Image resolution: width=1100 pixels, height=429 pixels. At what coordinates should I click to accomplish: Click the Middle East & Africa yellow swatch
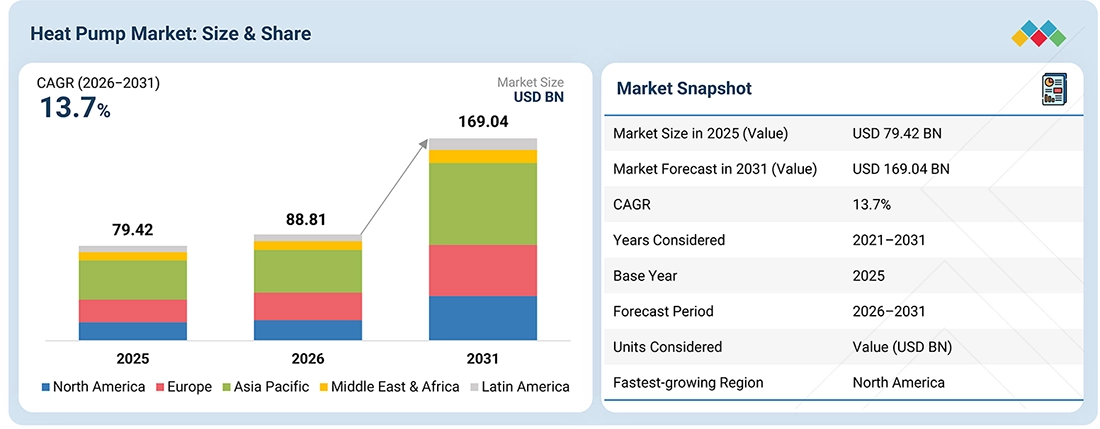pos(323,387)
